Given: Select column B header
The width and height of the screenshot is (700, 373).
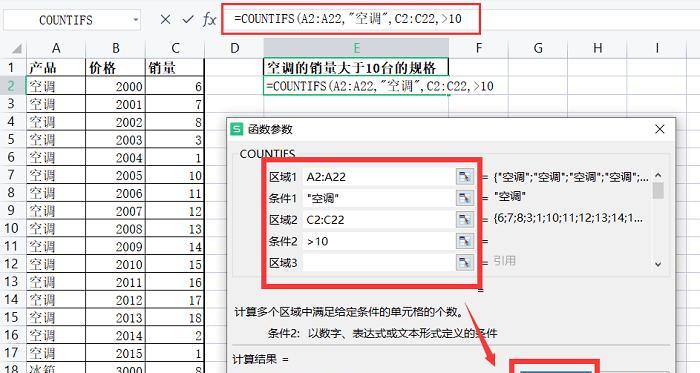Looking at the screenshot, I should [116, 48].
